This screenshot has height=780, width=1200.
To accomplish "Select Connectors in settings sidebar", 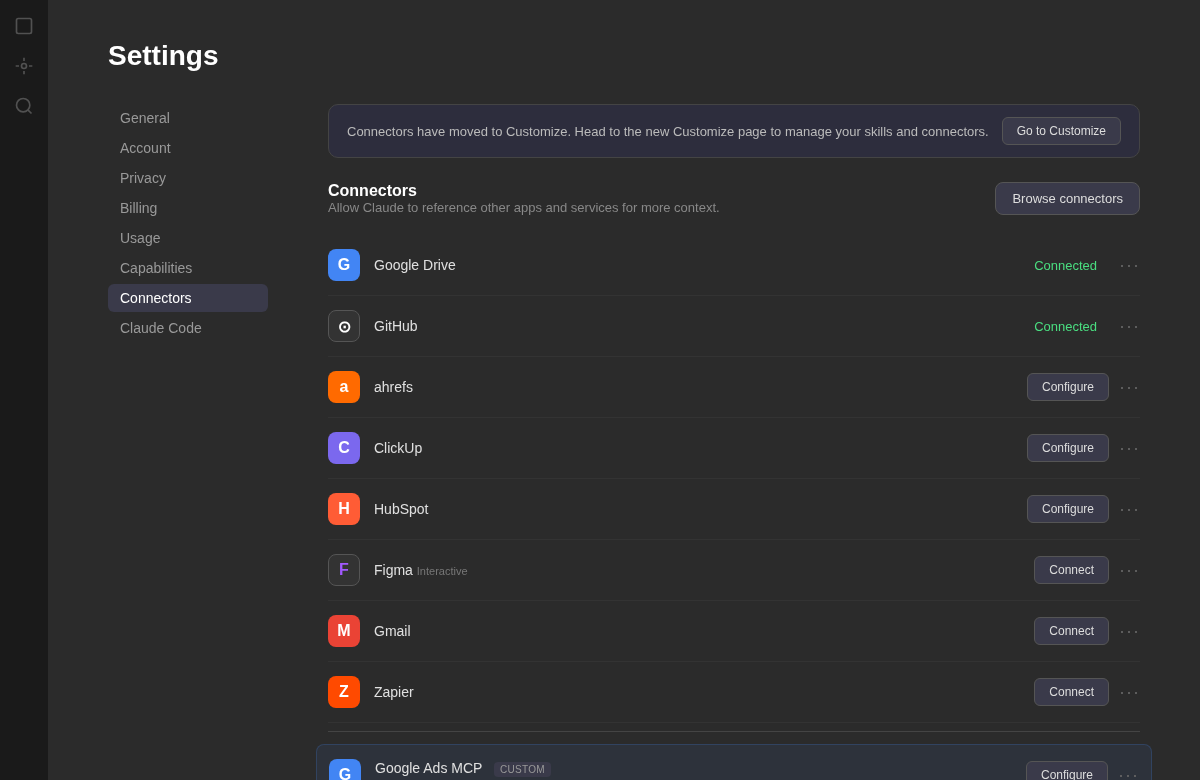I will tap(188, 298).
